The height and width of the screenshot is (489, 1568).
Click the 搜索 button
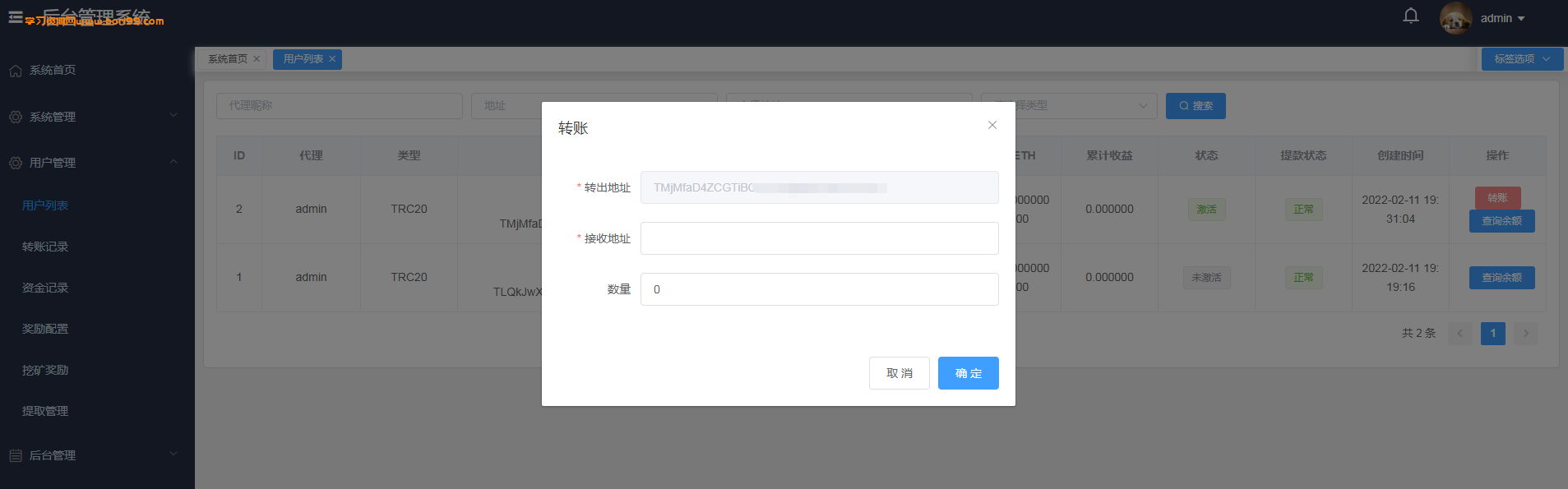coord(1196,106)
